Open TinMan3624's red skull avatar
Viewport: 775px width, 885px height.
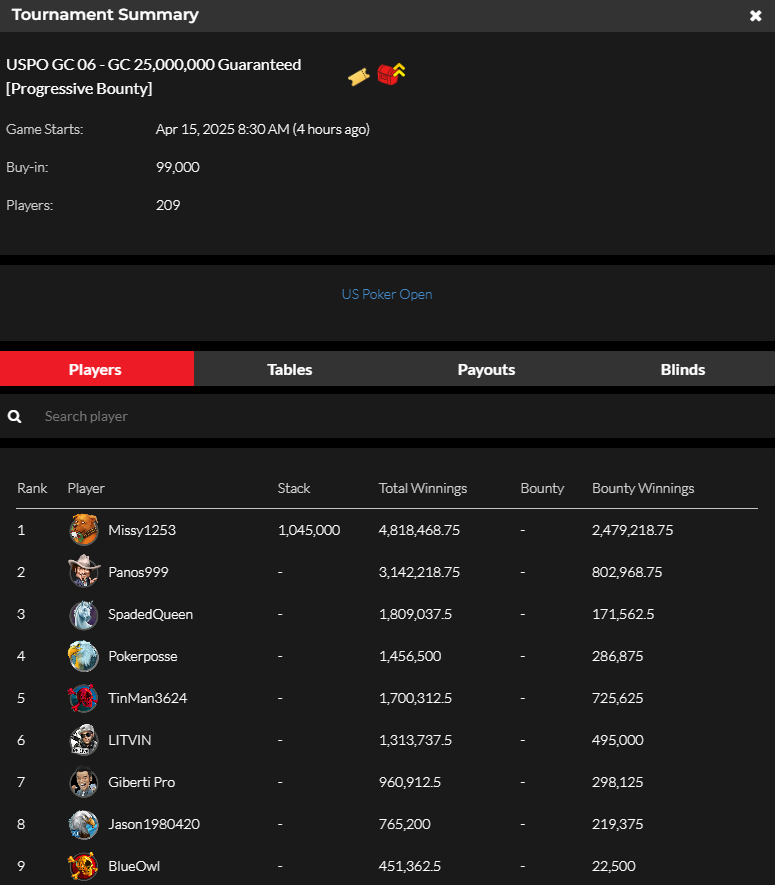click(x=84, y=698)
